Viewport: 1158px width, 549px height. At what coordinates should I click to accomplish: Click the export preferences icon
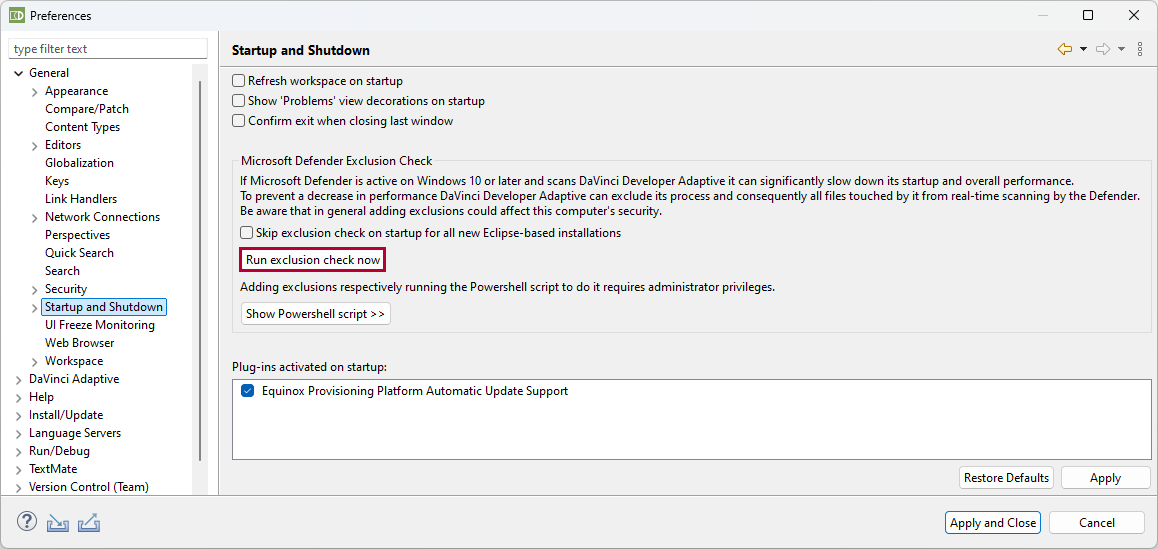click(89, 522)
